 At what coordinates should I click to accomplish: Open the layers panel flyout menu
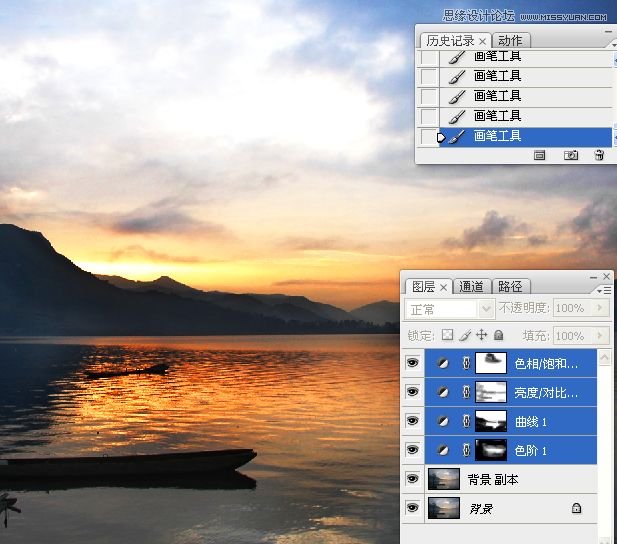pyautogui.click(x=604, y=291)
